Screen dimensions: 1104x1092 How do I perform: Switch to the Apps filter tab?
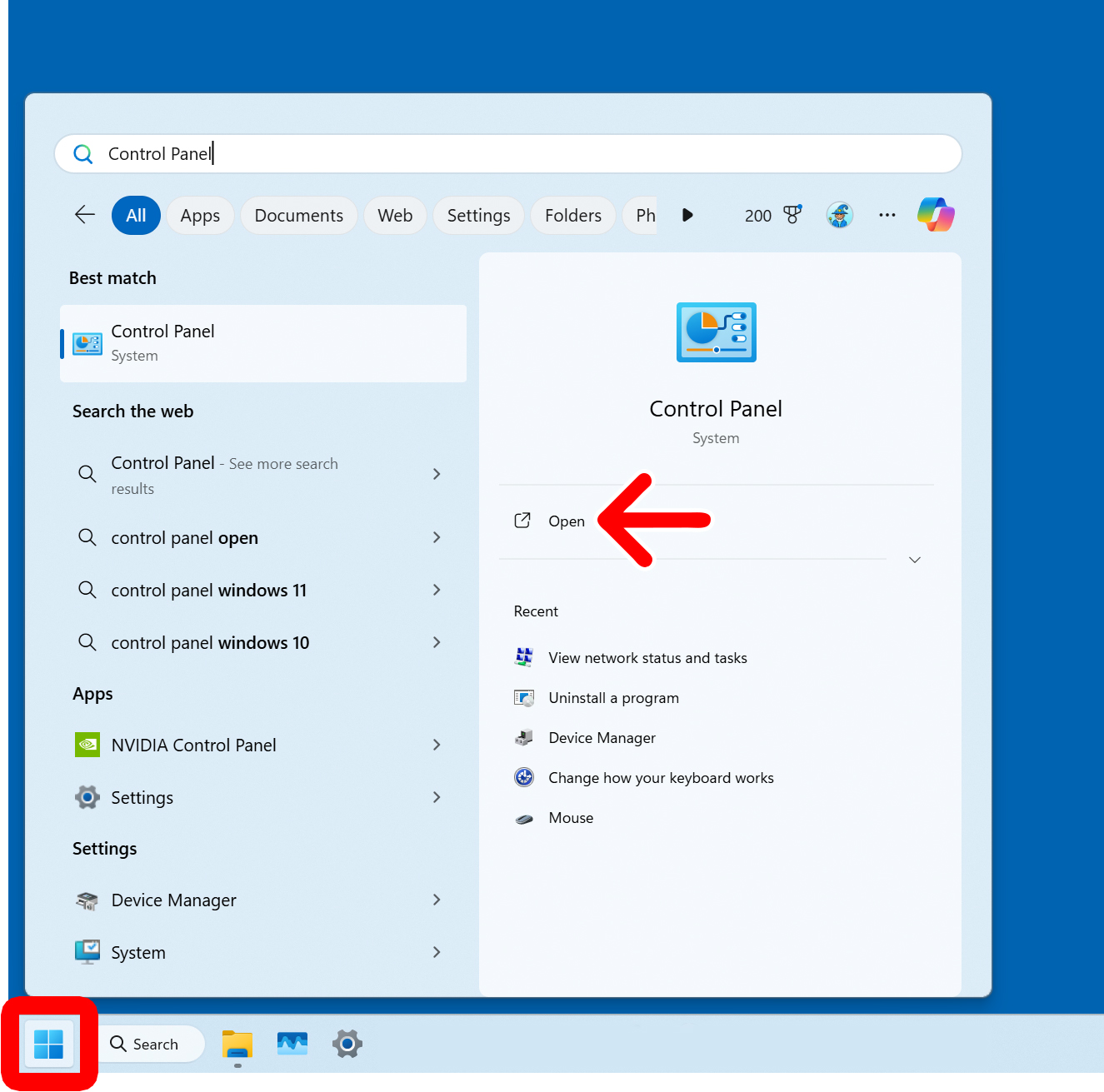[200, 216]
